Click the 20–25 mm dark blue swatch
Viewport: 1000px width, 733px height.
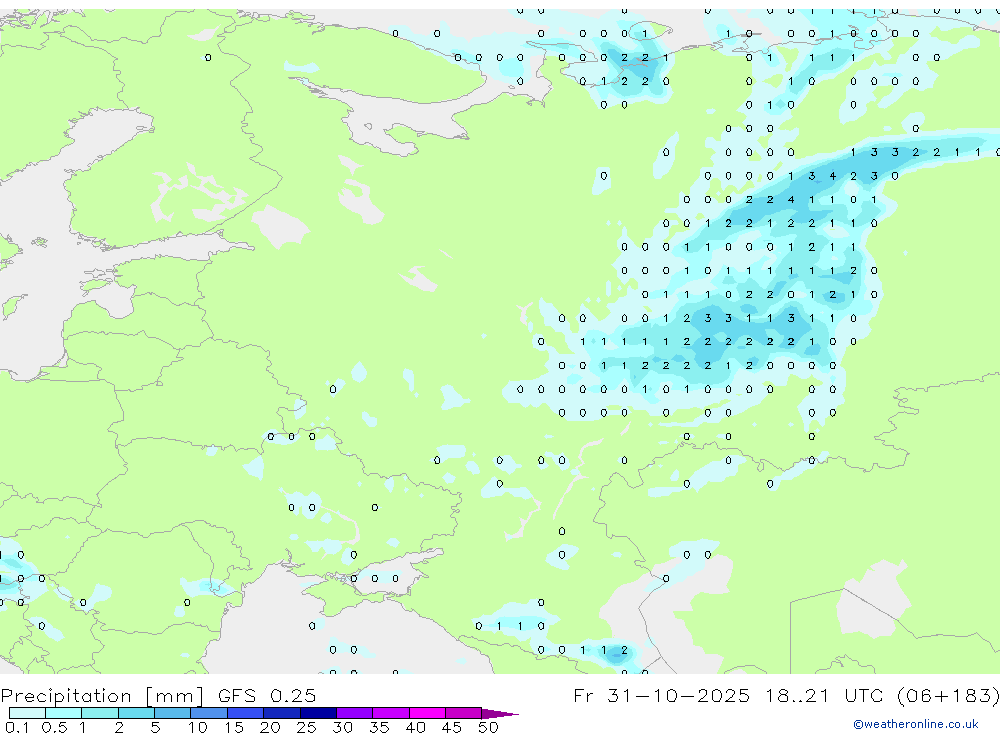point(282,713)
